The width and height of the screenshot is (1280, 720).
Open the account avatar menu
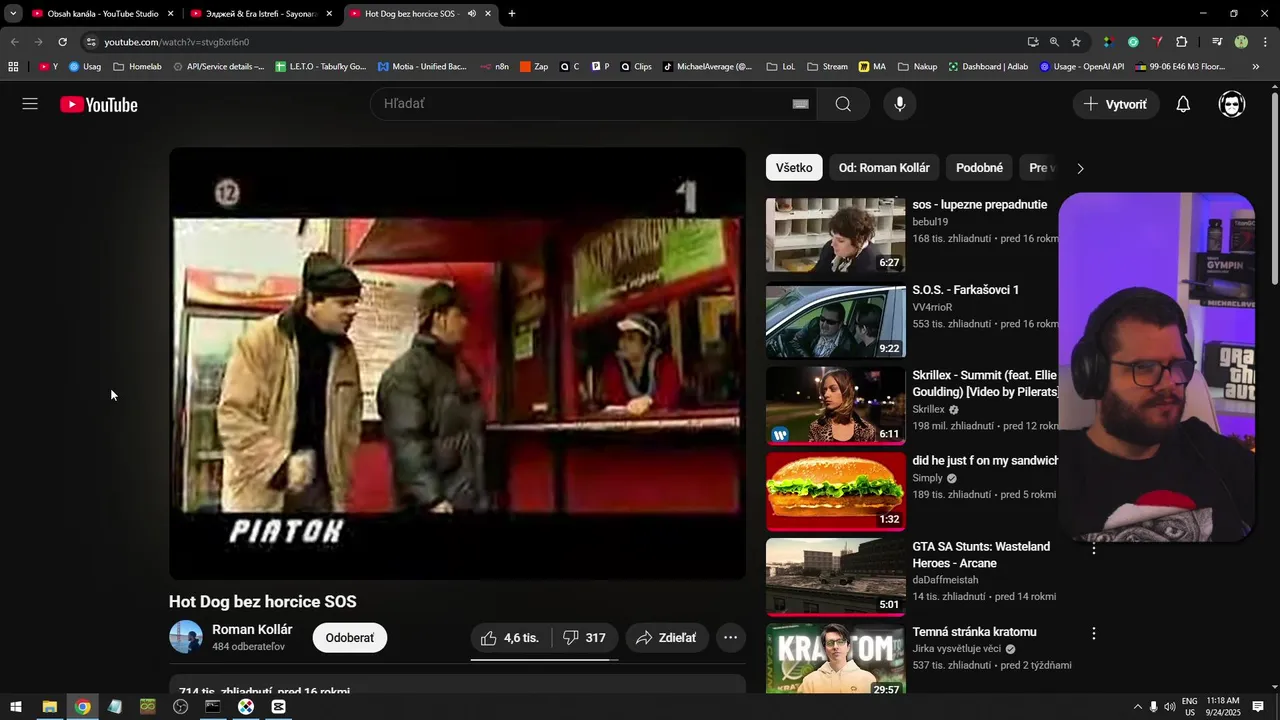1232,104
